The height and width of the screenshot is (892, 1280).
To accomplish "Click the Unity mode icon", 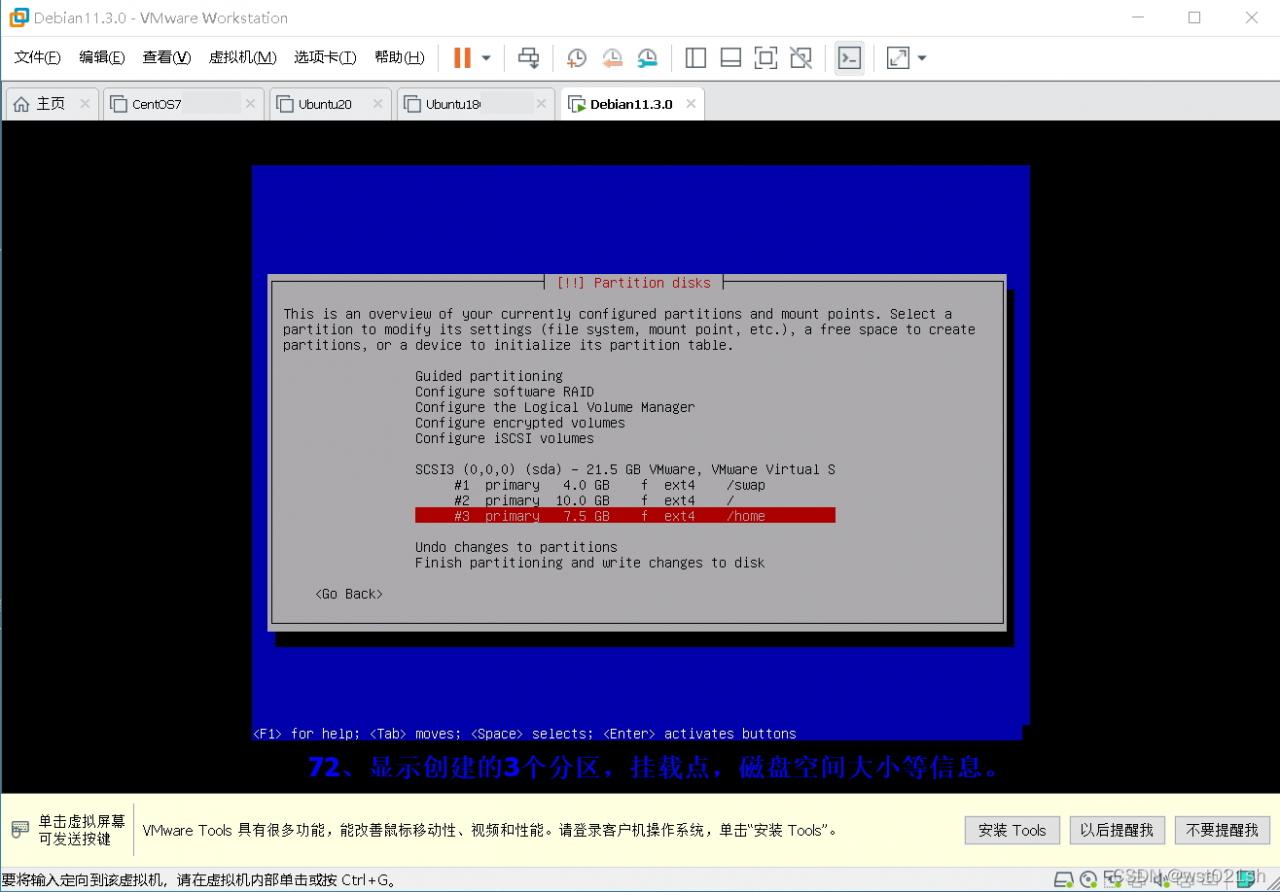I will pos(801,58).
